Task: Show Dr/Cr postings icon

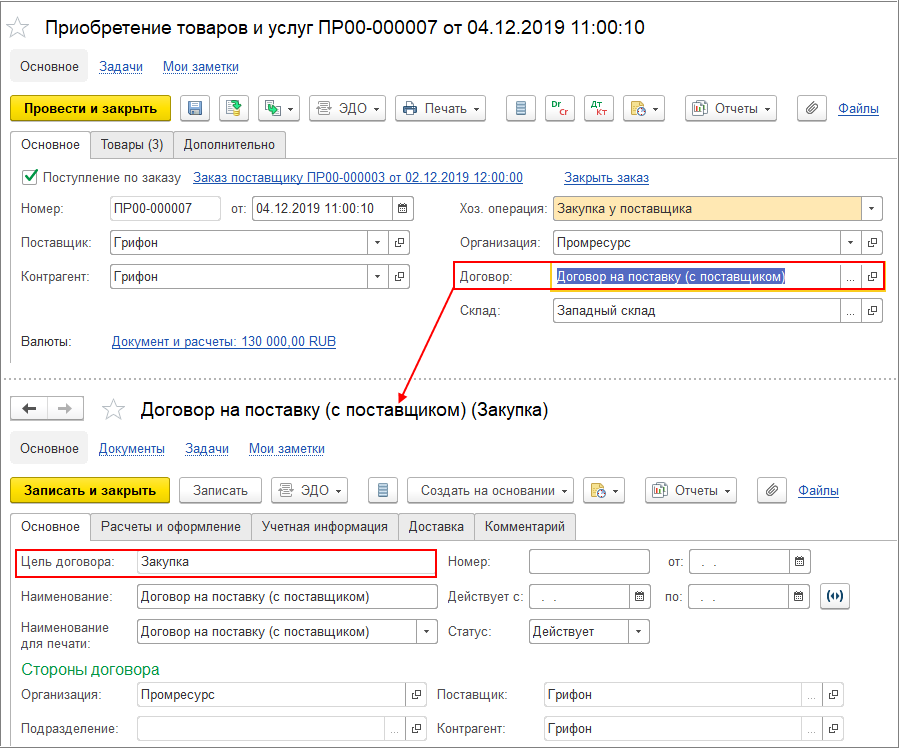Action: [x=560, y=108]
